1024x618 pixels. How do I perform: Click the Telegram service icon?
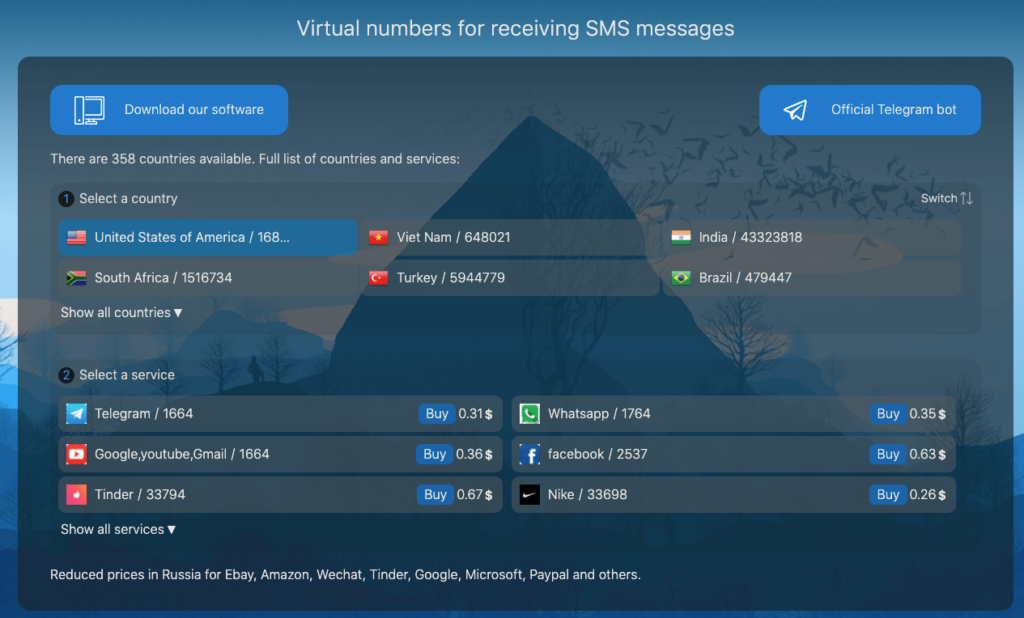75,413
